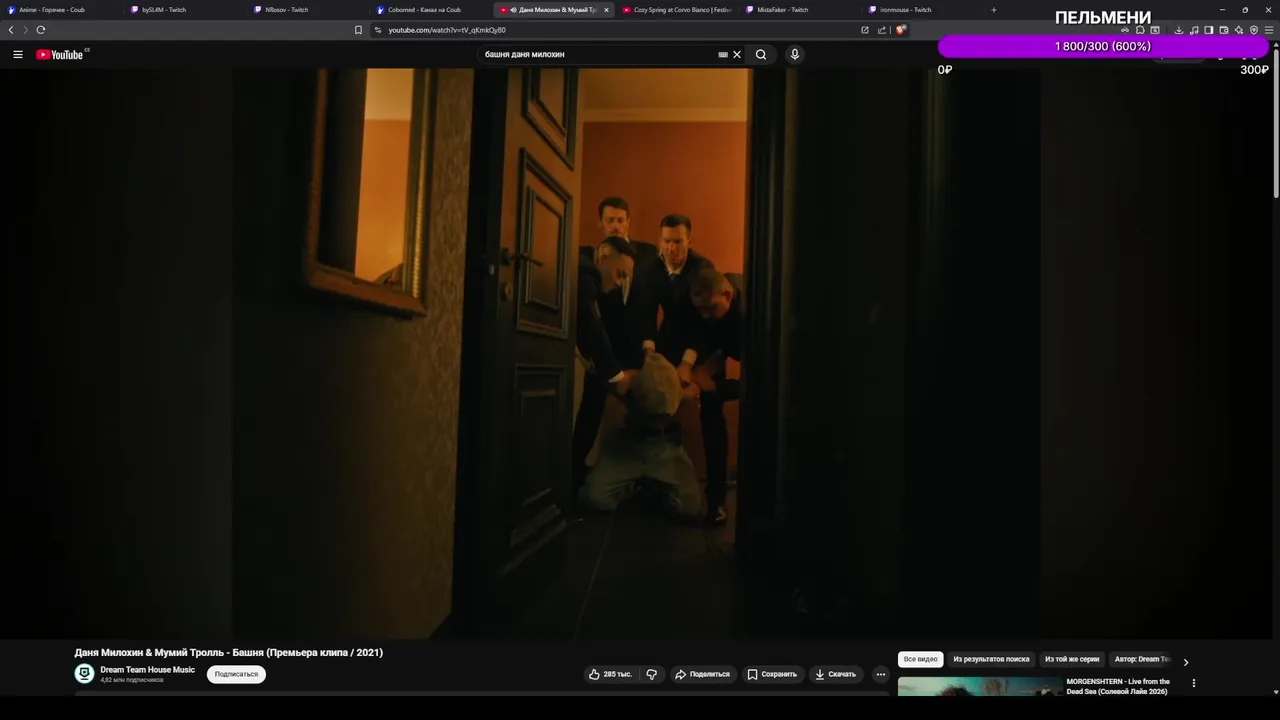
Task: Open the toolbar icon beside the puzzle icon
Action: tap(1155, 30)
